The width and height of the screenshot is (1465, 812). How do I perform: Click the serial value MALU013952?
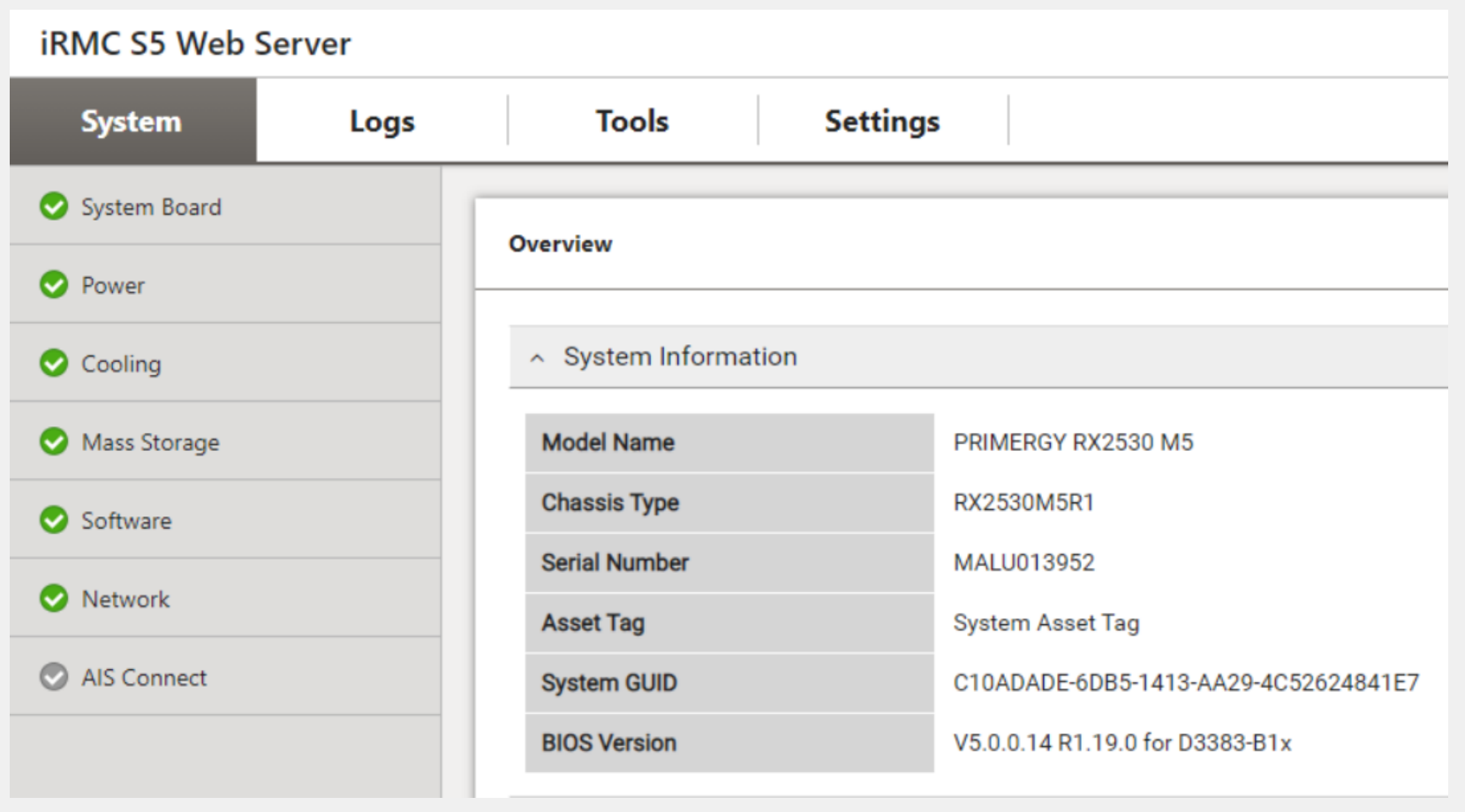click(x=1024, y=562)
